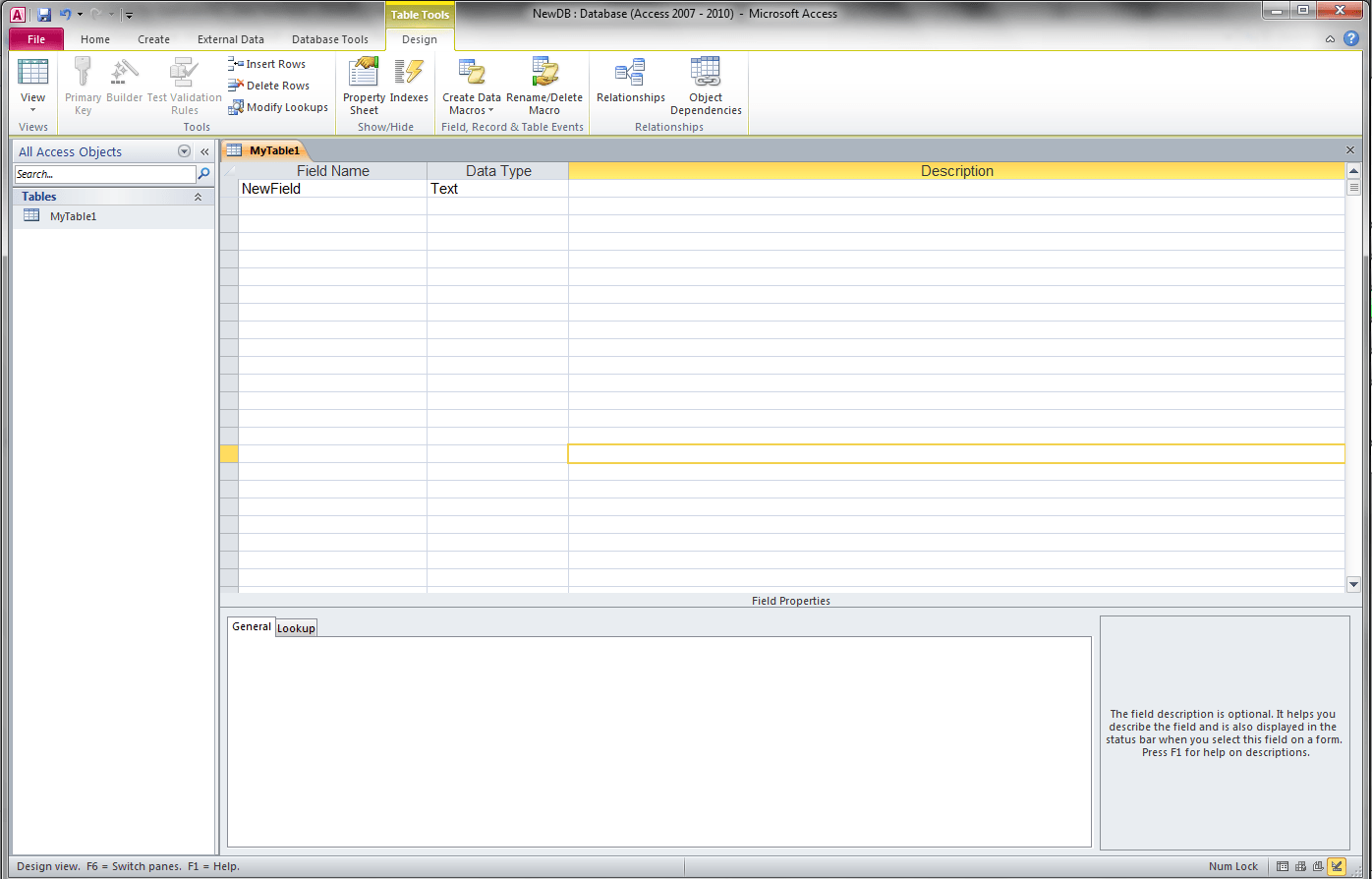Select the Design tab under Table Tools
This screenshot has height=879, width=1372.
click(x=420, y=39)
